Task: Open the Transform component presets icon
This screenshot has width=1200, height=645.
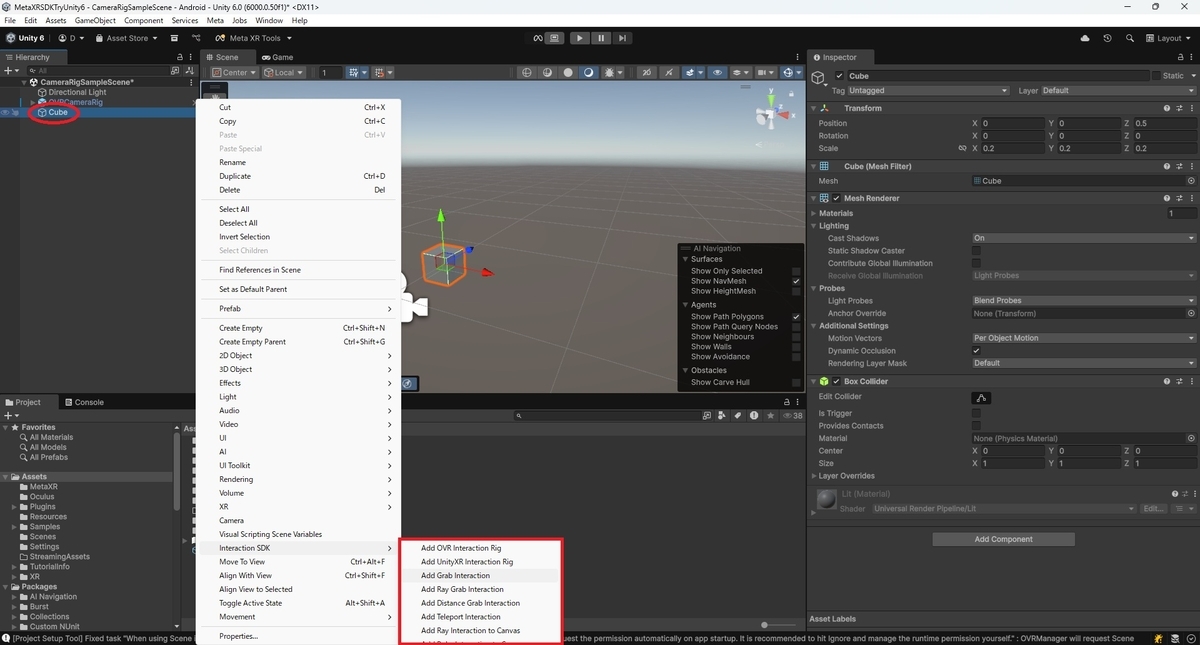Action: click(1179, 108)
